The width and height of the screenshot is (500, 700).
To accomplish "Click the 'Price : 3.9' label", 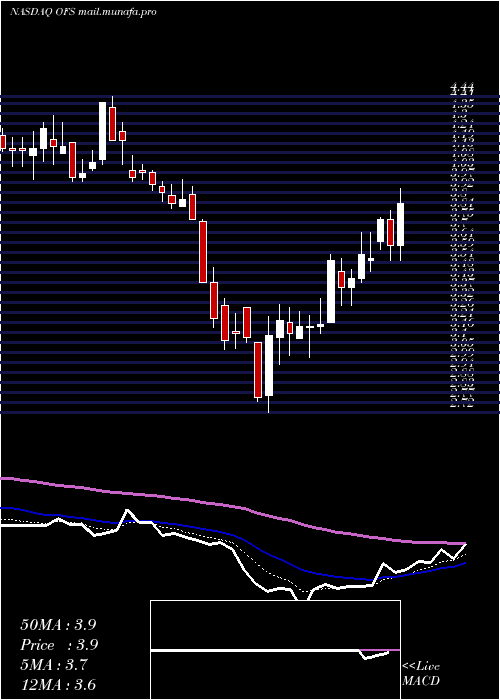I will tap(59, 645).
